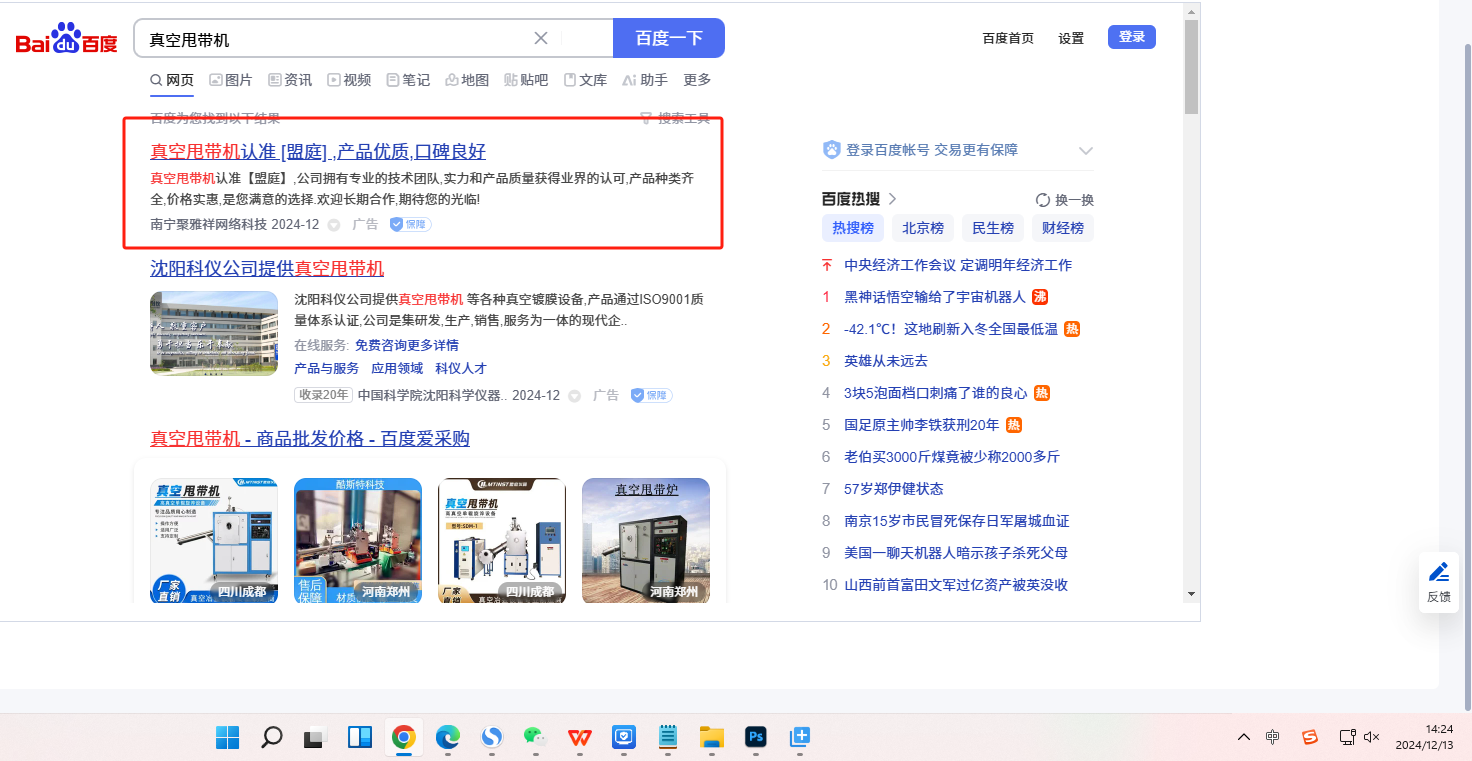Image resolution: width=1472 pixels, height=761 pixels.
Task: Click the muted volume tray icon
Action: [x=1372, y=737]
